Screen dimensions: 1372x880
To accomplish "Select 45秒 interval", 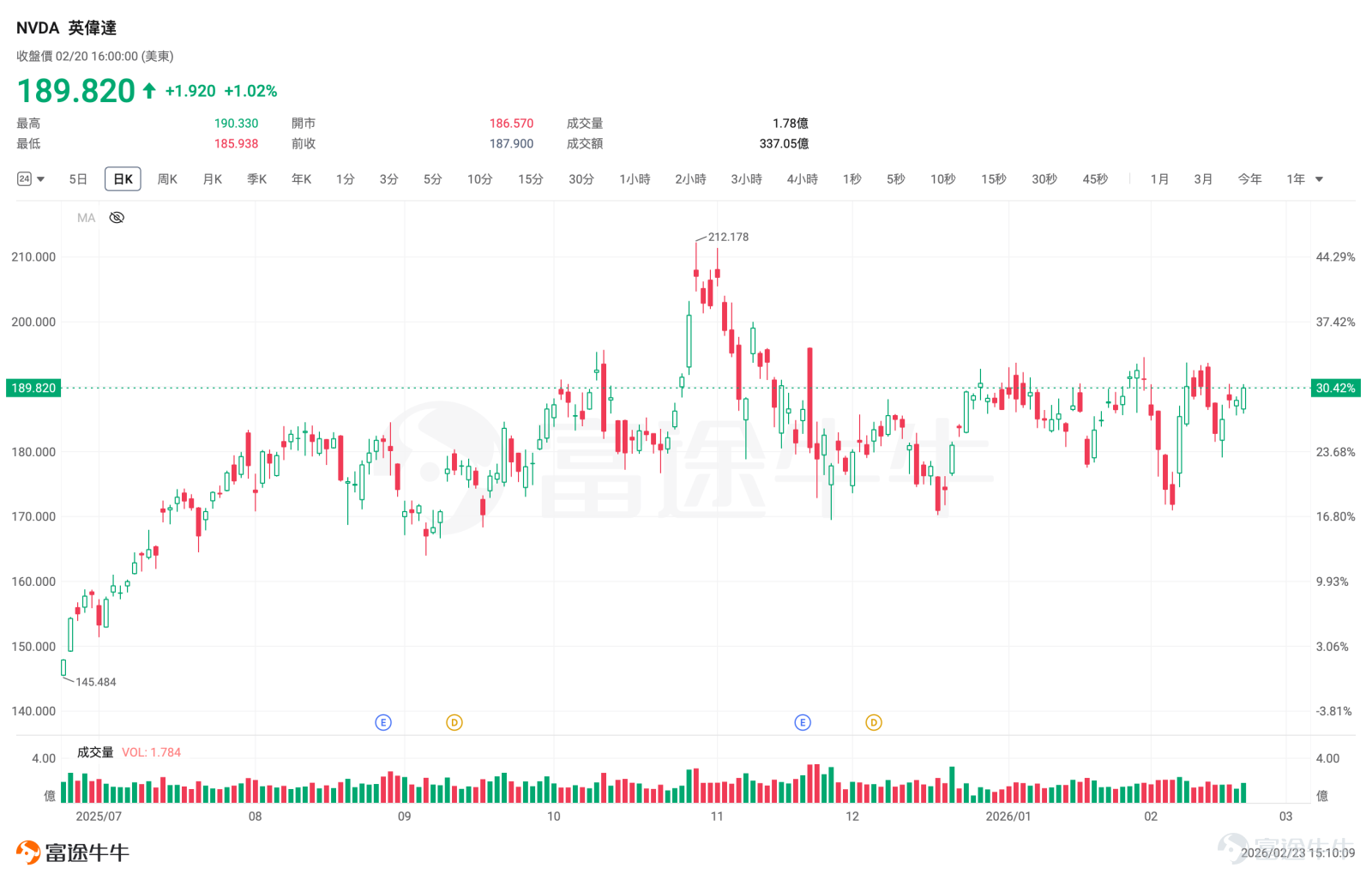I will [1094, 179].
